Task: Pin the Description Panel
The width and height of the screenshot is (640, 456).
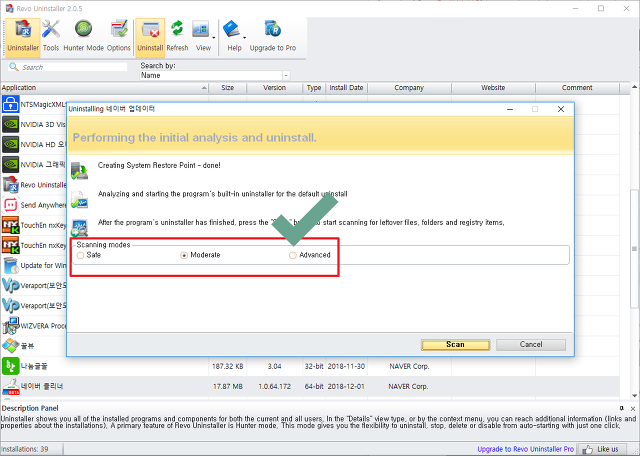Action: (622, 408)
